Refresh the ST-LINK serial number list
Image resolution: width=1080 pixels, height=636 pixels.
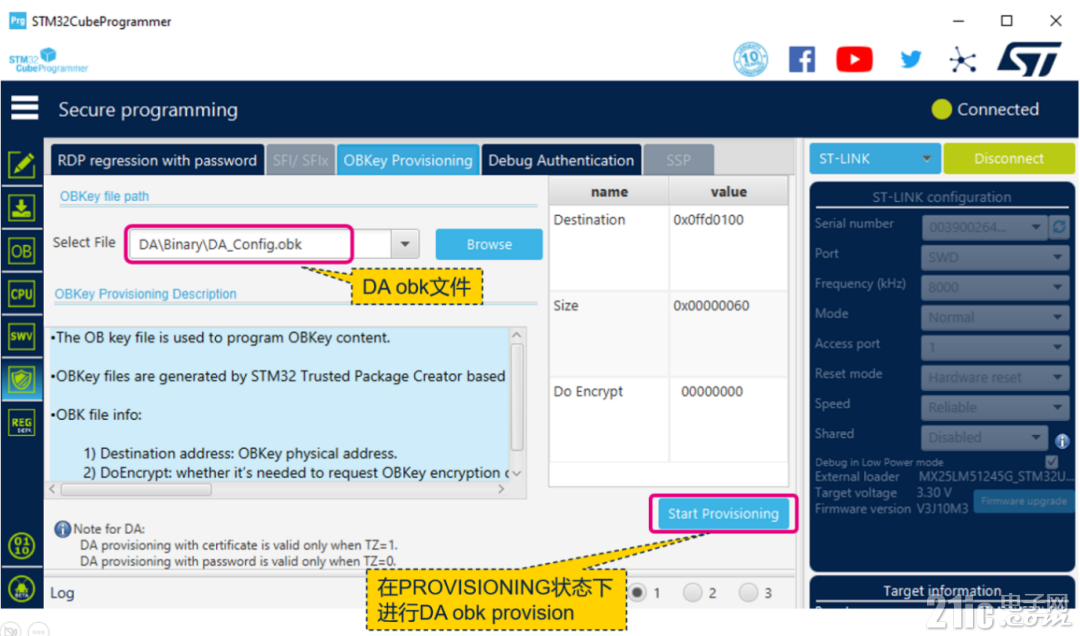point(1059,227)
